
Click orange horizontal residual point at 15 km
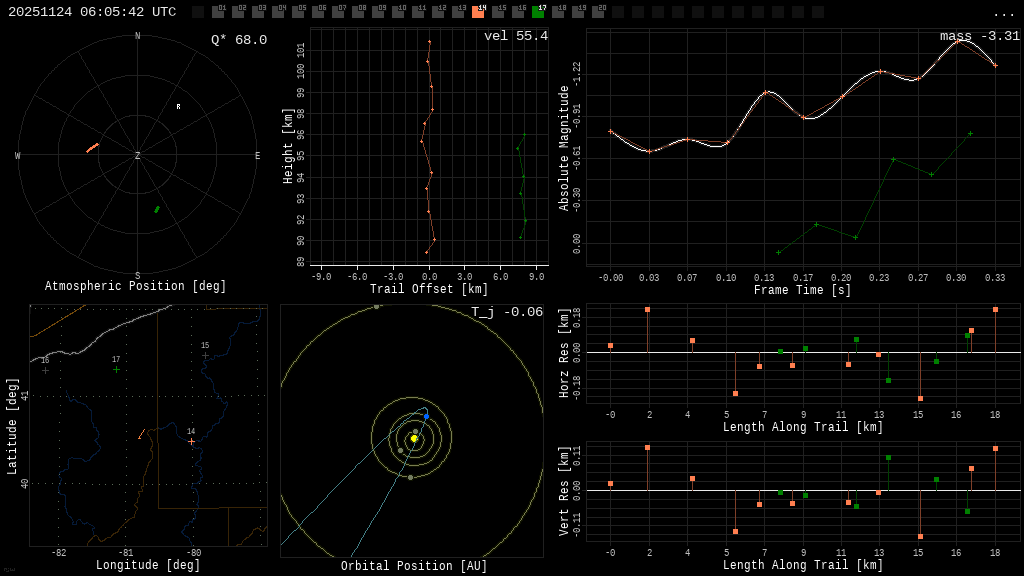coord(920,398)
